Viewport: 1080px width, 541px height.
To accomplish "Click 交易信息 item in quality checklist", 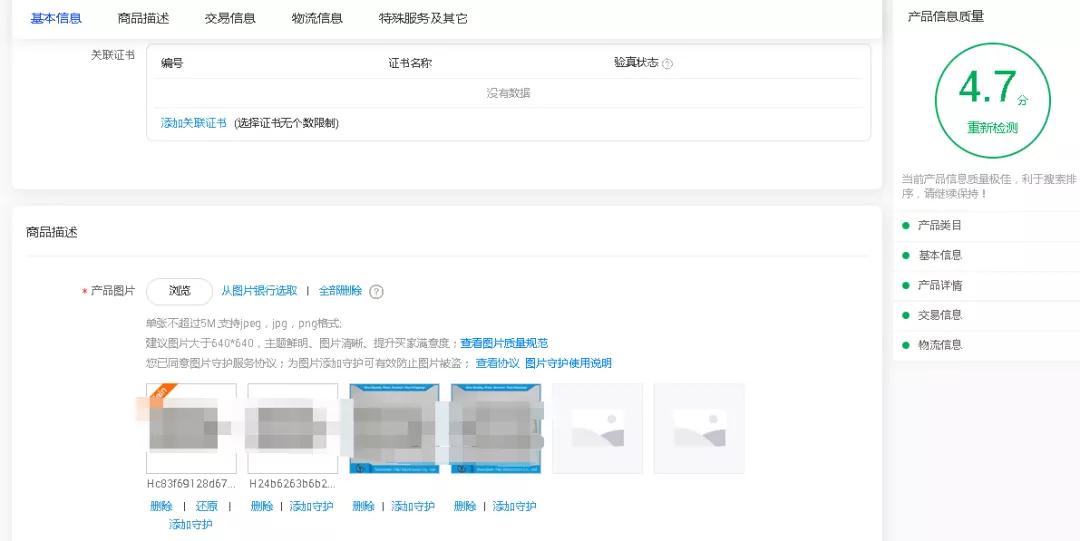I will (939, 315).
